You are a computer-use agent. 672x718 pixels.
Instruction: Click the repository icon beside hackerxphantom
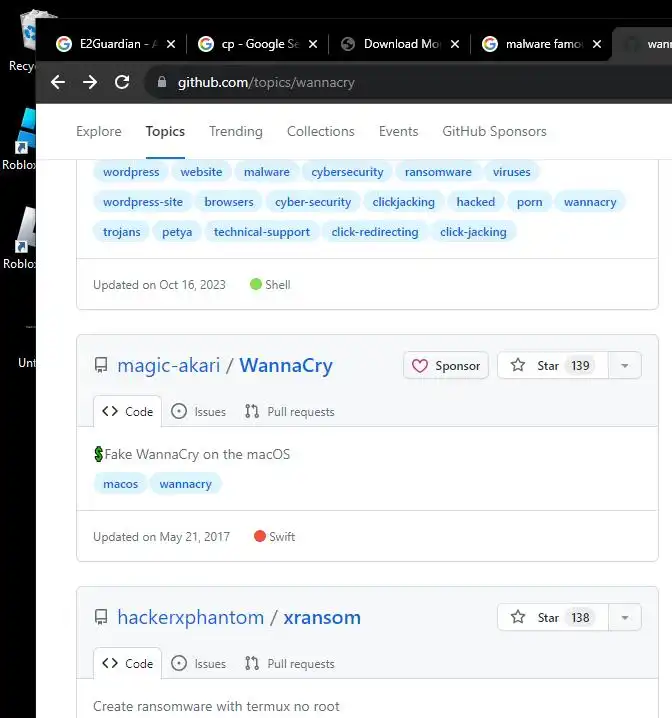click(x=101, y=617)
